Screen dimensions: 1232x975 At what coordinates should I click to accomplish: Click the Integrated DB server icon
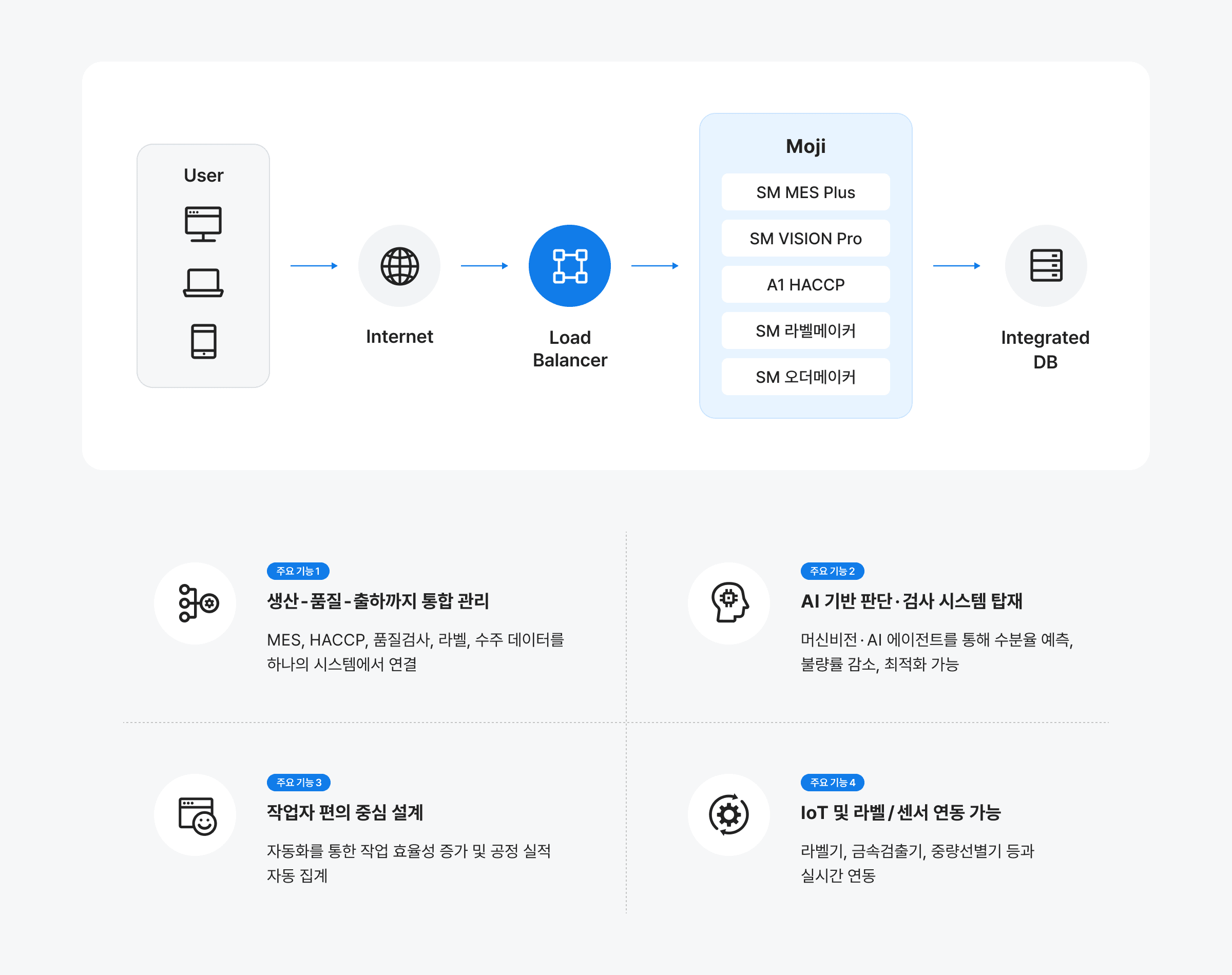pyautogui.click(x=1045, y=266)
